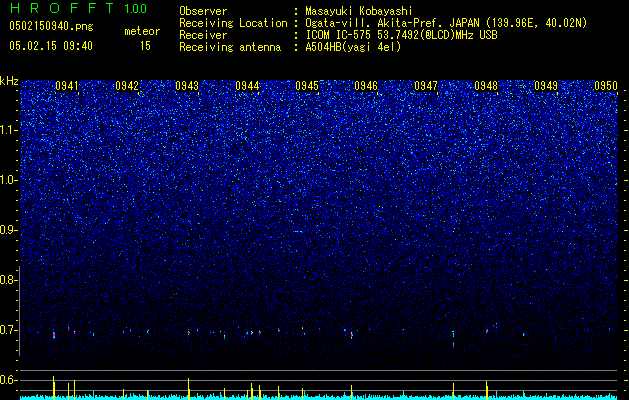629x400 pixels.
Task: Click the 0945 time marker
Action: (x=307, y=86)
